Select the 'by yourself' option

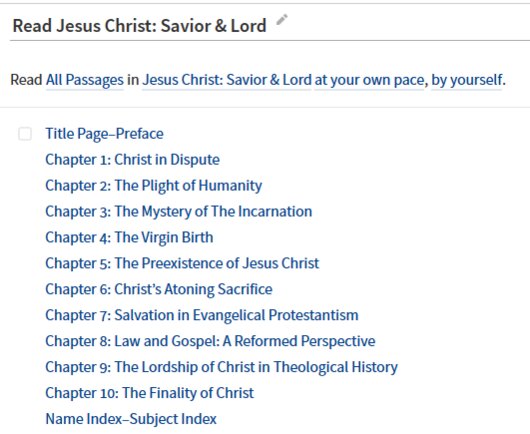pos(466,80)
